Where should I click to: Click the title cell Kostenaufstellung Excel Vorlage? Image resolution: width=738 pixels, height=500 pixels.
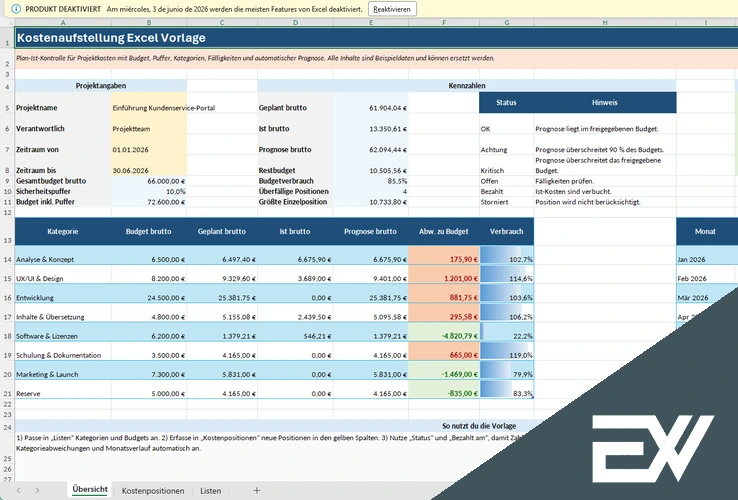[377, 38]
